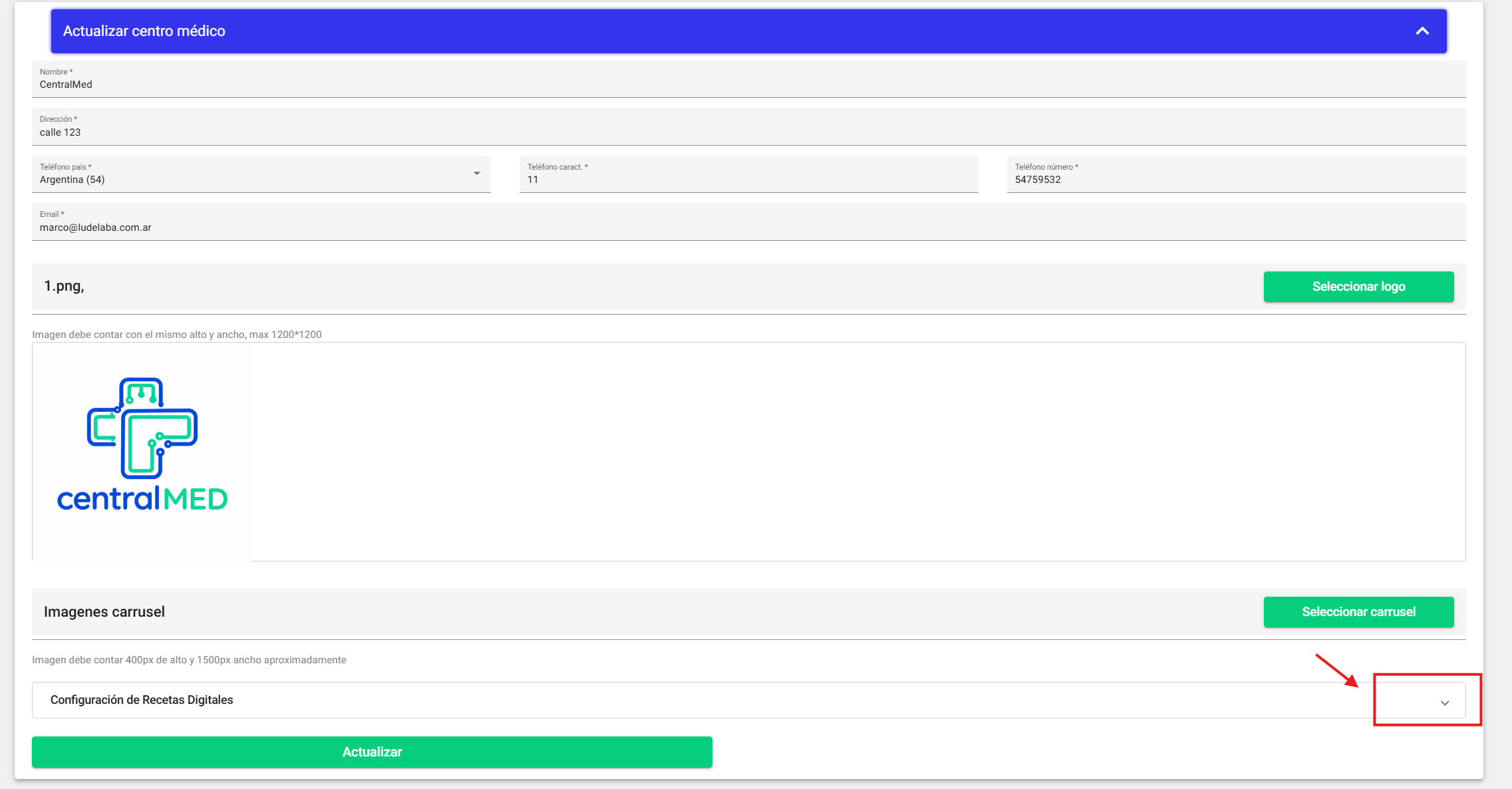This screenshot has height=789, width=1512.
Task: Select the Dirección input with calle 123
Action: click(748, 127)
